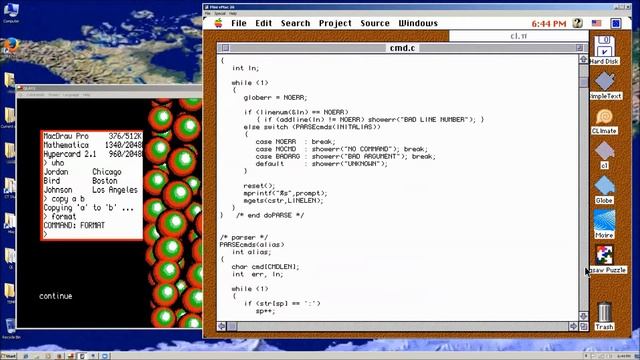640x360 pixels.
Task: Open the Project menu
Action: (x=335, y=23)
